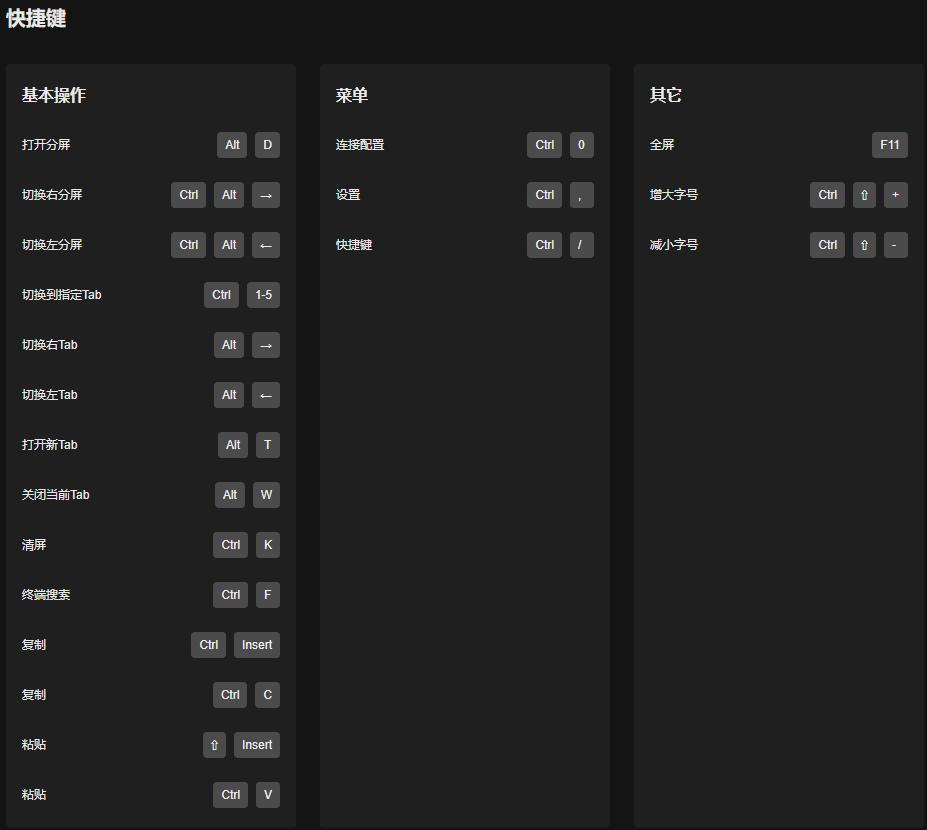
Task: Select the 减小字号 label
Action: (674, 245)
